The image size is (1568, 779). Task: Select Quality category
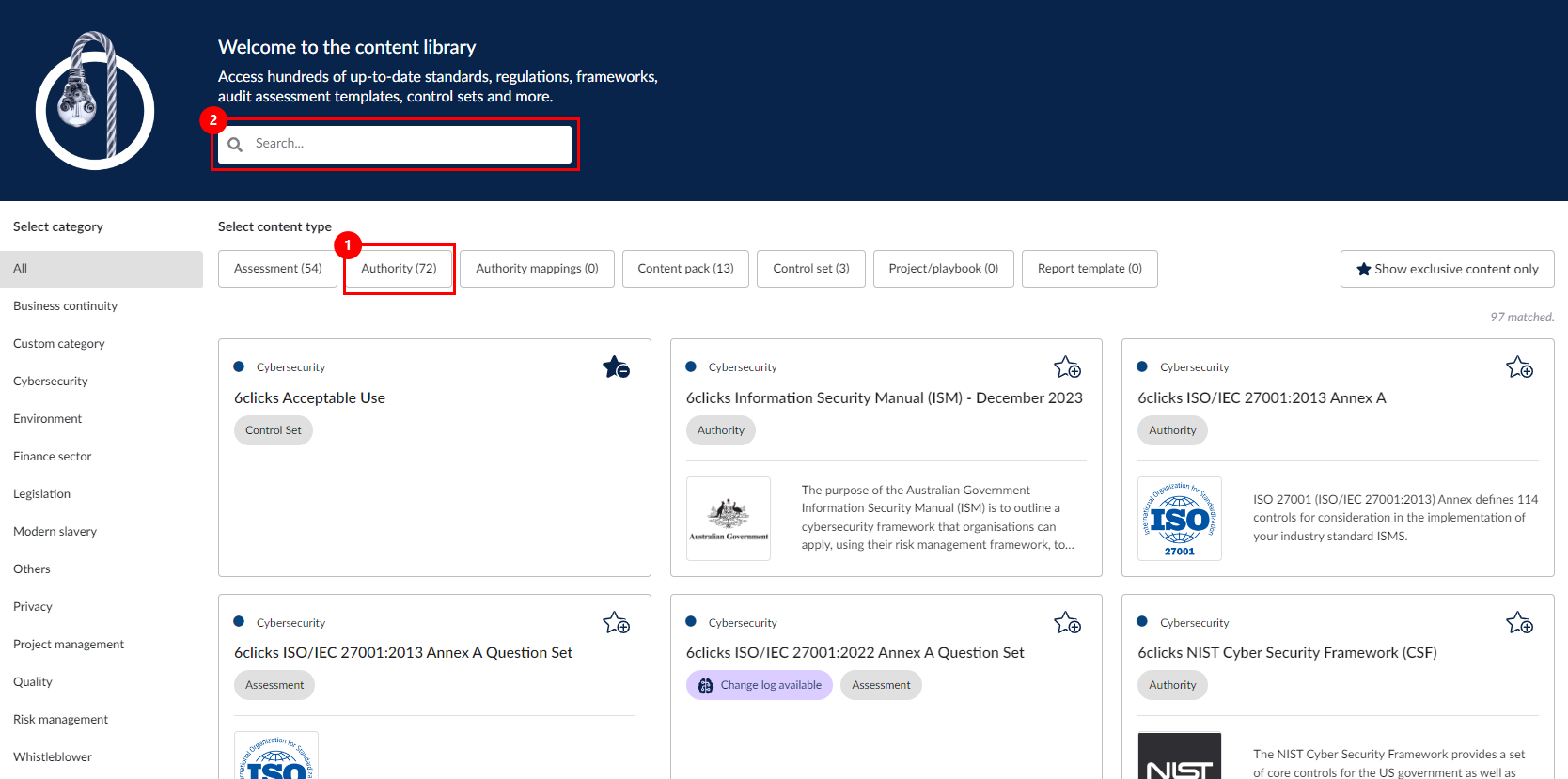pos(102,682)
